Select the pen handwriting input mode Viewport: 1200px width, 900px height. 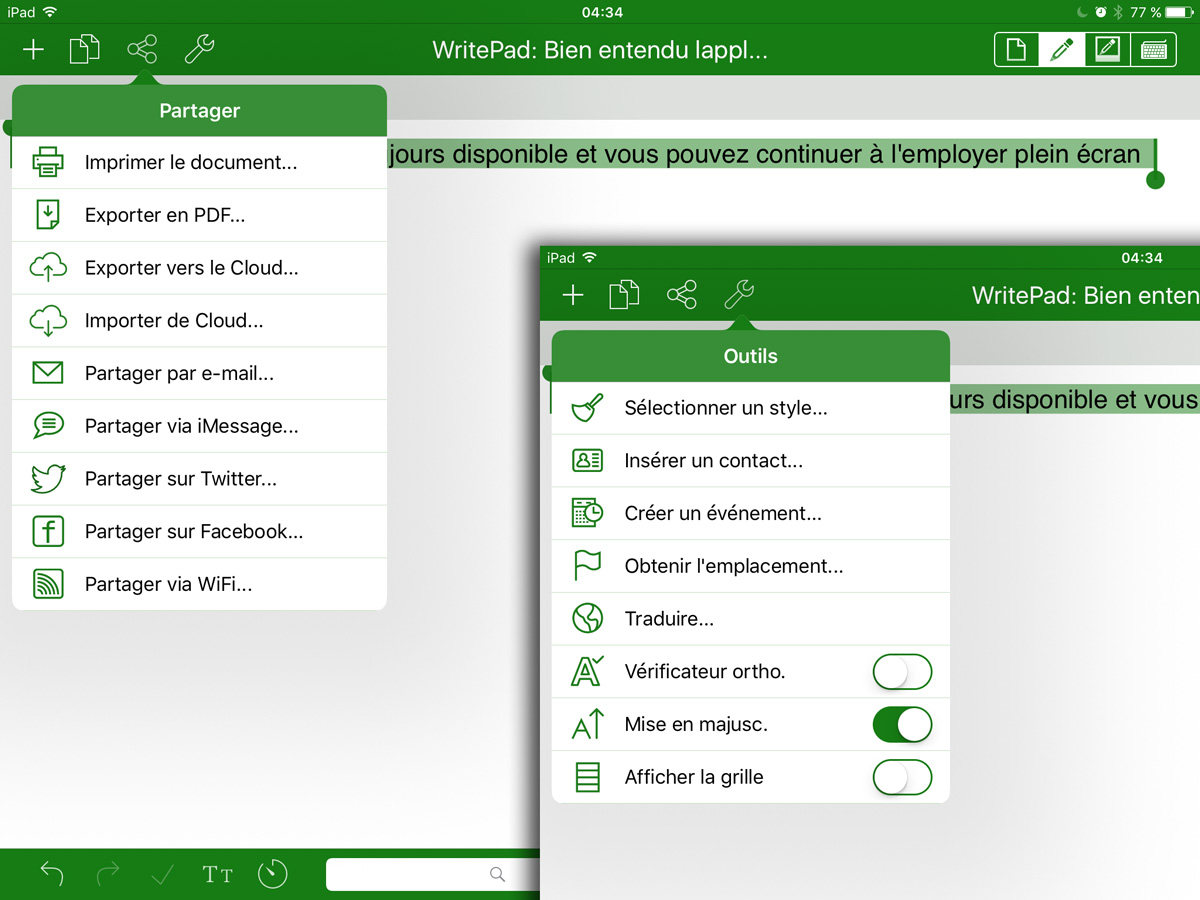(1061, 50)
